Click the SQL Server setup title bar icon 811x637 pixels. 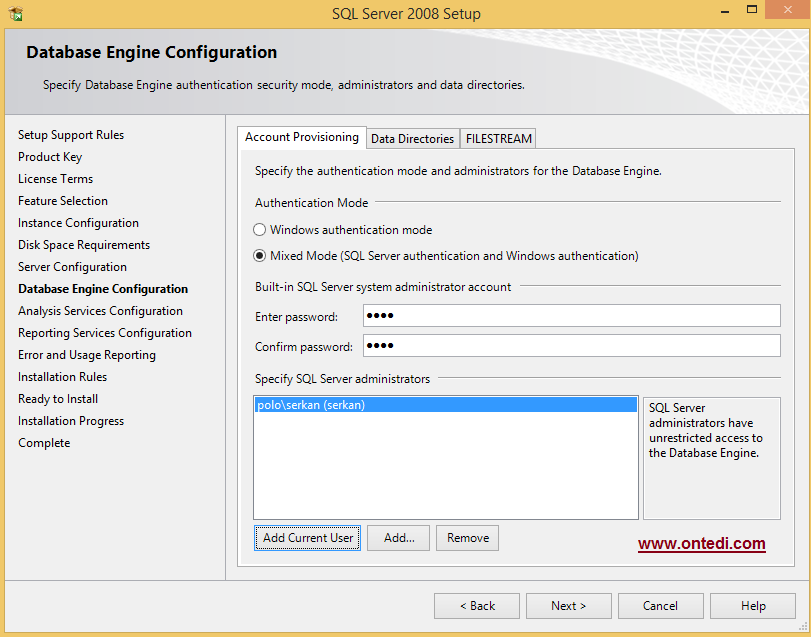(16, 14)
